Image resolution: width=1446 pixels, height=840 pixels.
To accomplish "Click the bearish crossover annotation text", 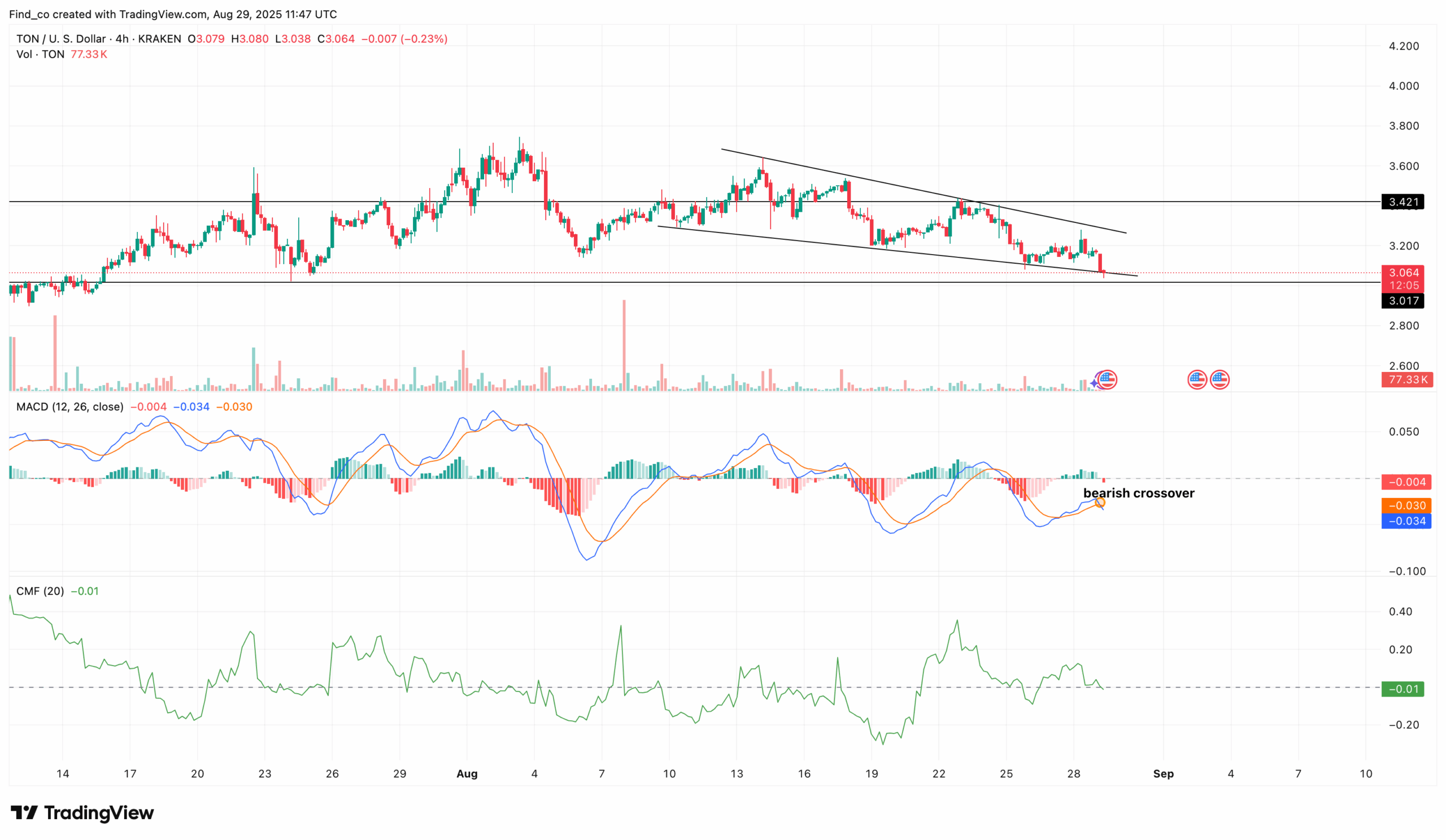I will coord(1138,493).
